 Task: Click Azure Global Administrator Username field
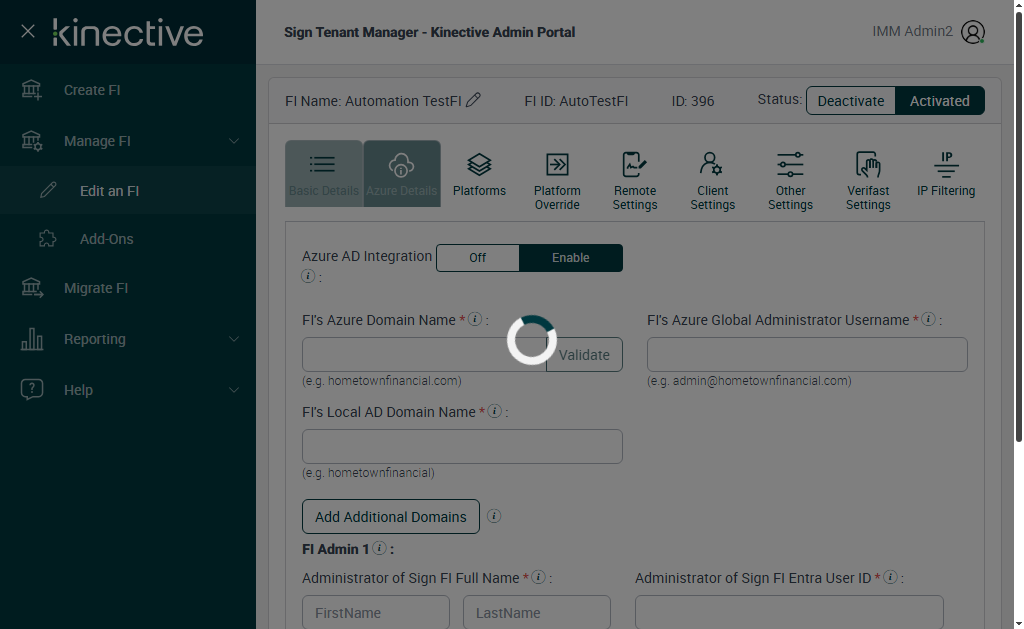point(807,355)
